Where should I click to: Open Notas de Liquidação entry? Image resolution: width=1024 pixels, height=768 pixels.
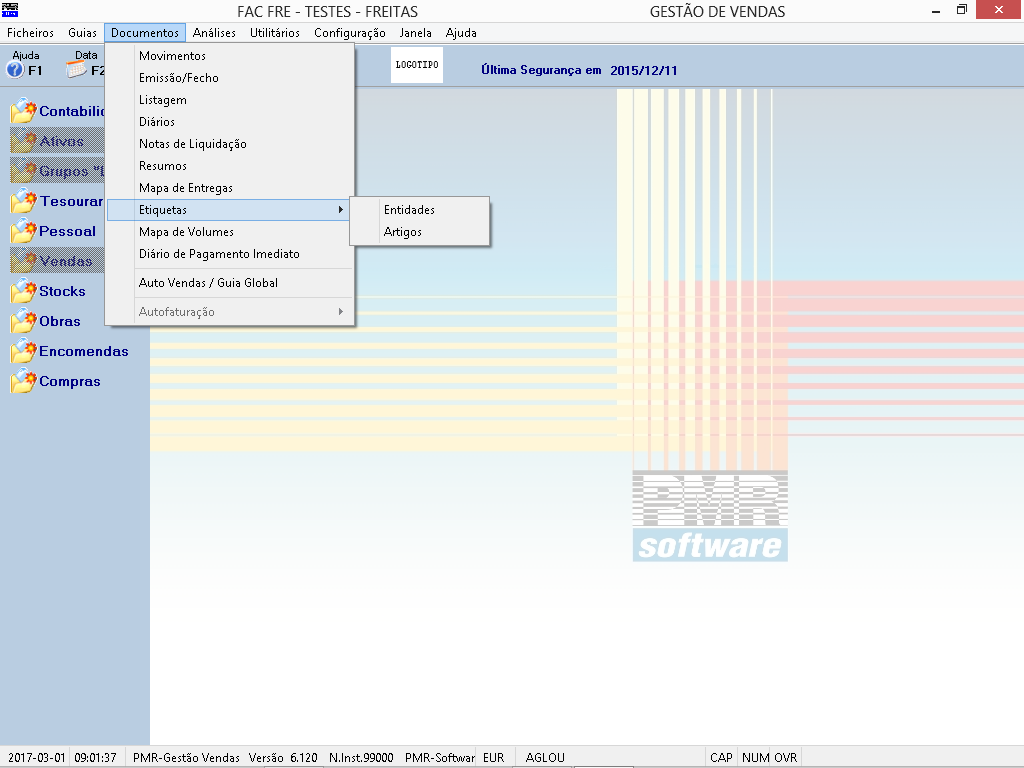[192, 144]
